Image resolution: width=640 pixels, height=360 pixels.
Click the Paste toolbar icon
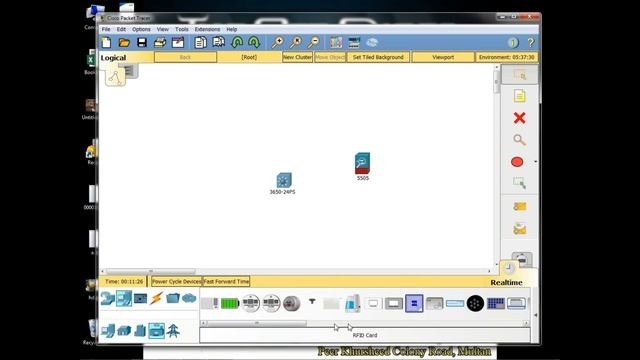[x=218, y=42]
